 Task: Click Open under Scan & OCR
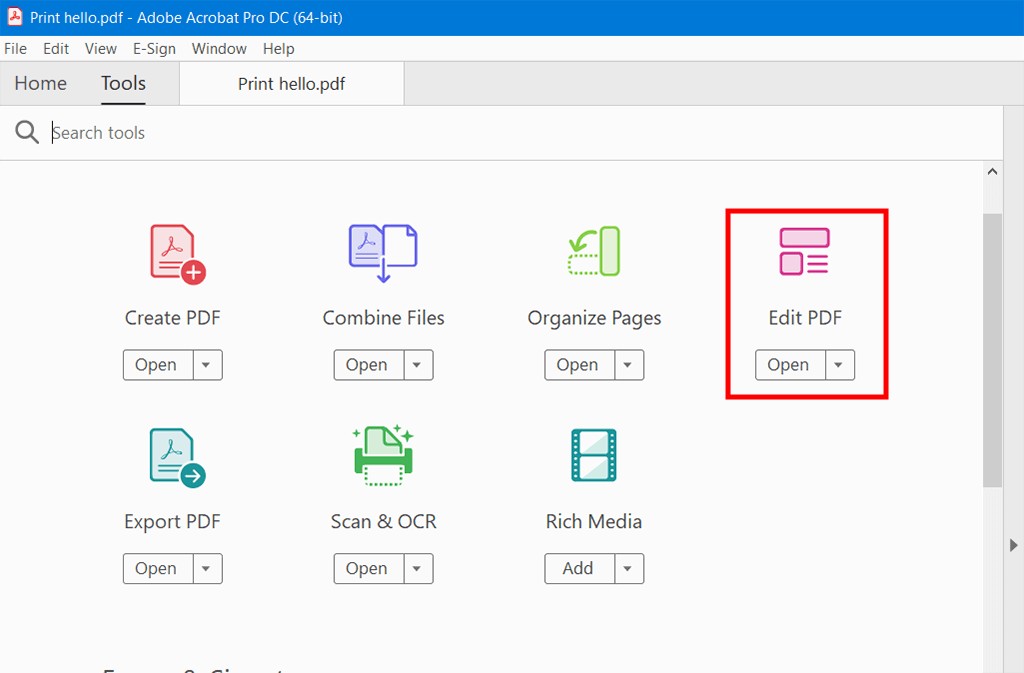pyautogui.click(x=367, y=569)
